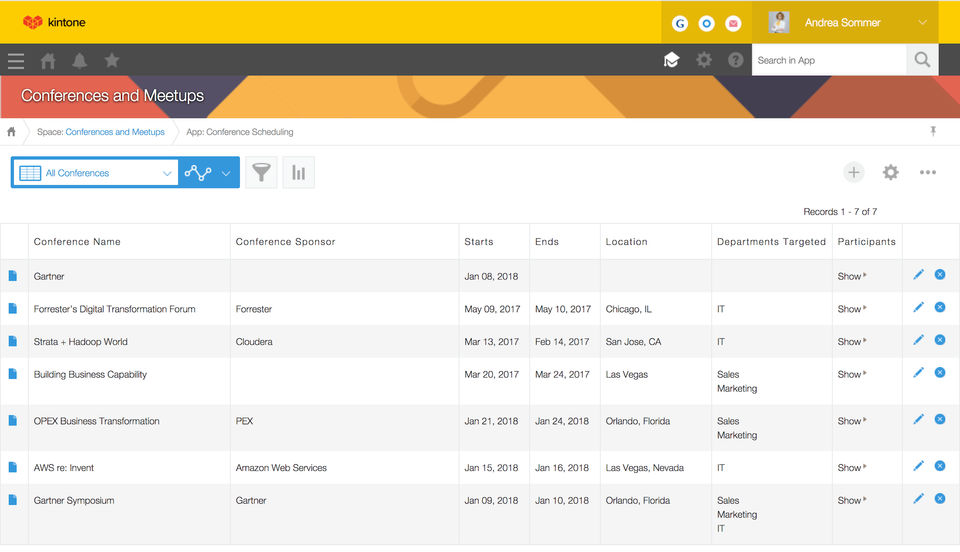The width and height of the screenshot is (960, 552).
Task: Open Conferences and Meetups space link
Action: (x=115, y=132)
